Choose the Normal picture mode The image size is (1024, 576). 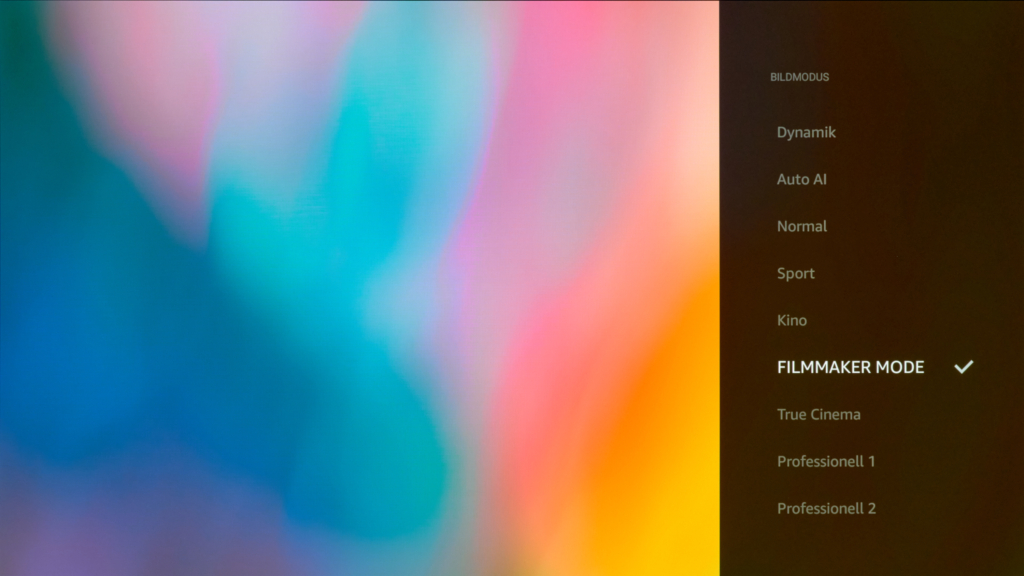(802, 226)
